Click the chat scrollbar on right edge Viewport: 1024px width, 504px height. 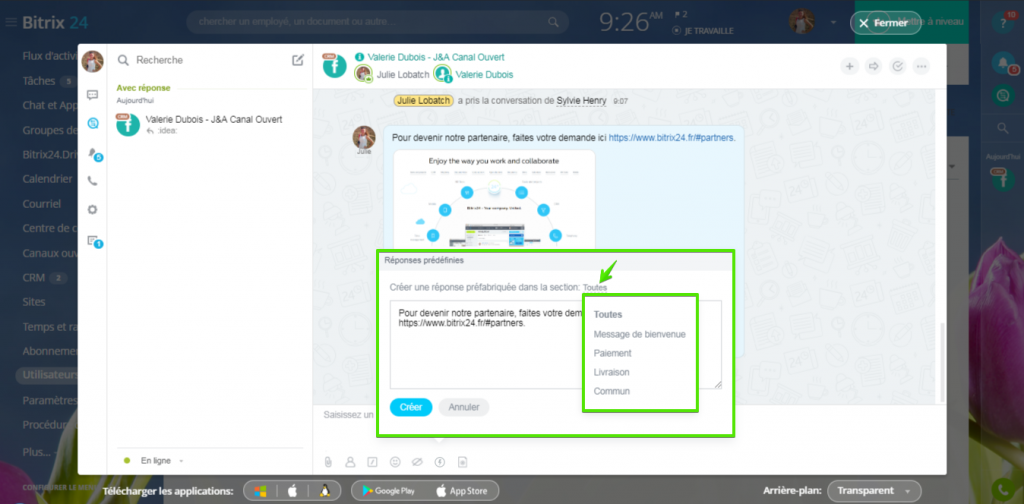pyautogui.click(x=941, y=363)
